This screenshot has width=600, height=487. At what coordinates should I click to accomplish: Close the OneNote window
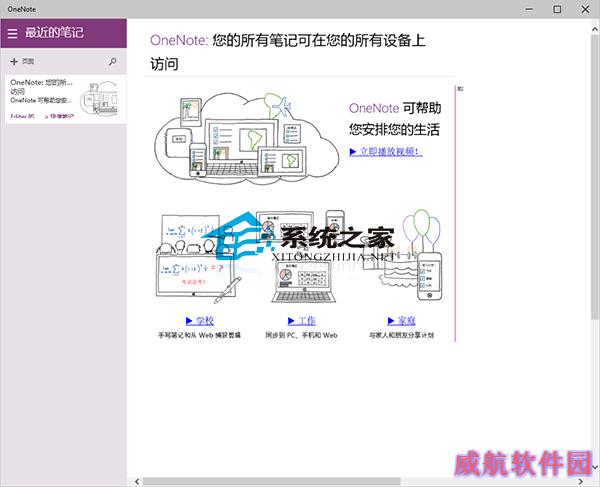click(x=585, y=9)
